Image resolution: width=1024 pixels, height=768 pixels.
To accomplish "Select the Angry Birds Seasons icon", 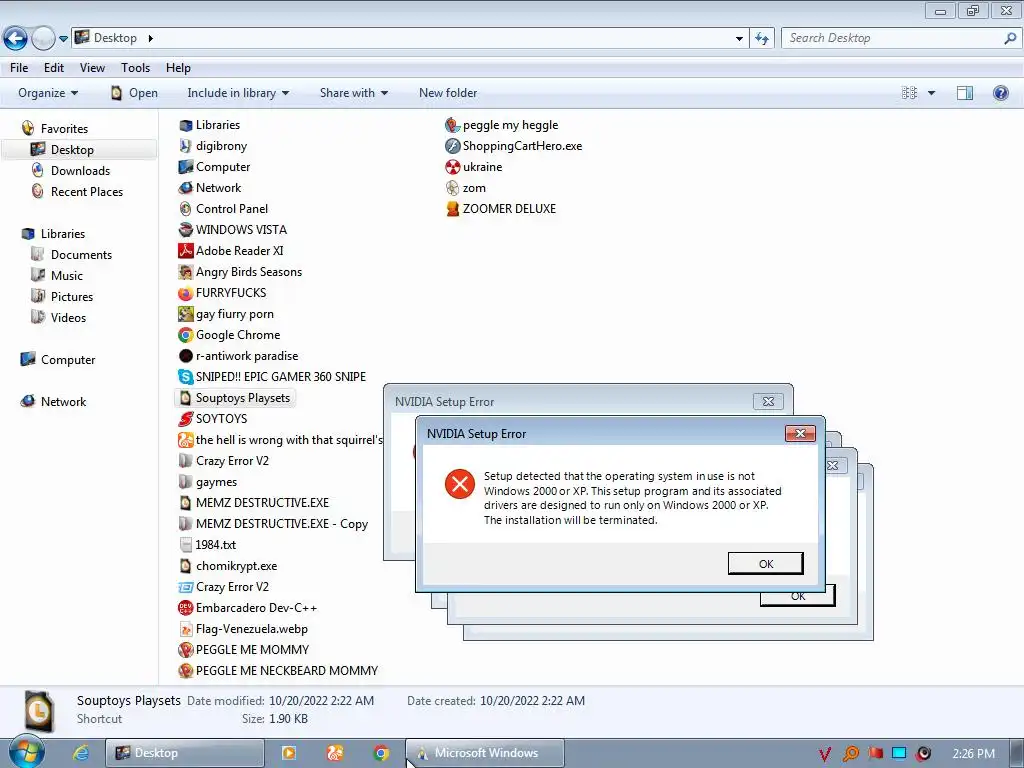I will click(x=185, y=272).
